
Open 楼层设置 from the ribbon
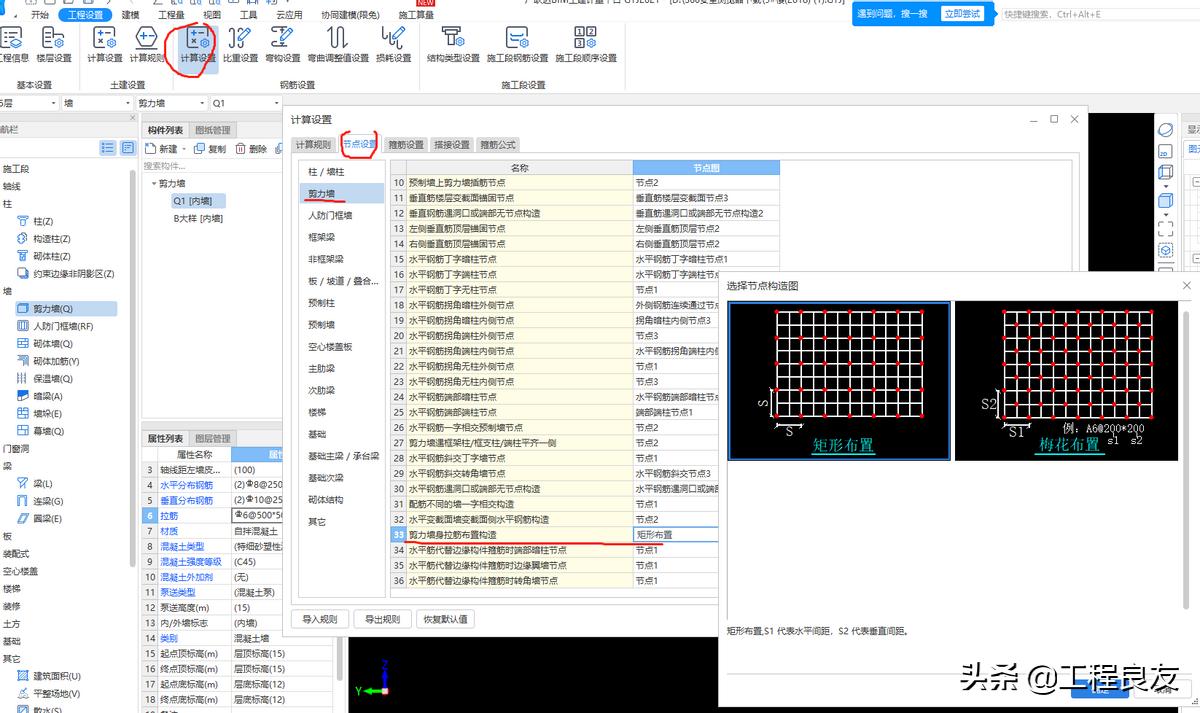[x=53, y=42]
